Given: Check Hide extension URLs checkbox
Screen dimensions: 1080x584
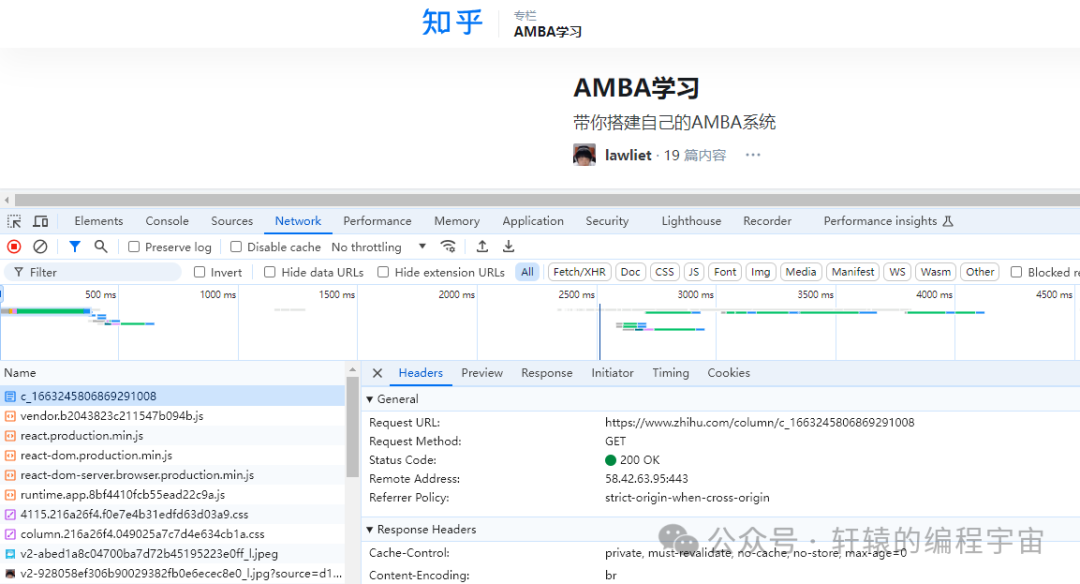Looking at the screenshot, I should [383, 272].
